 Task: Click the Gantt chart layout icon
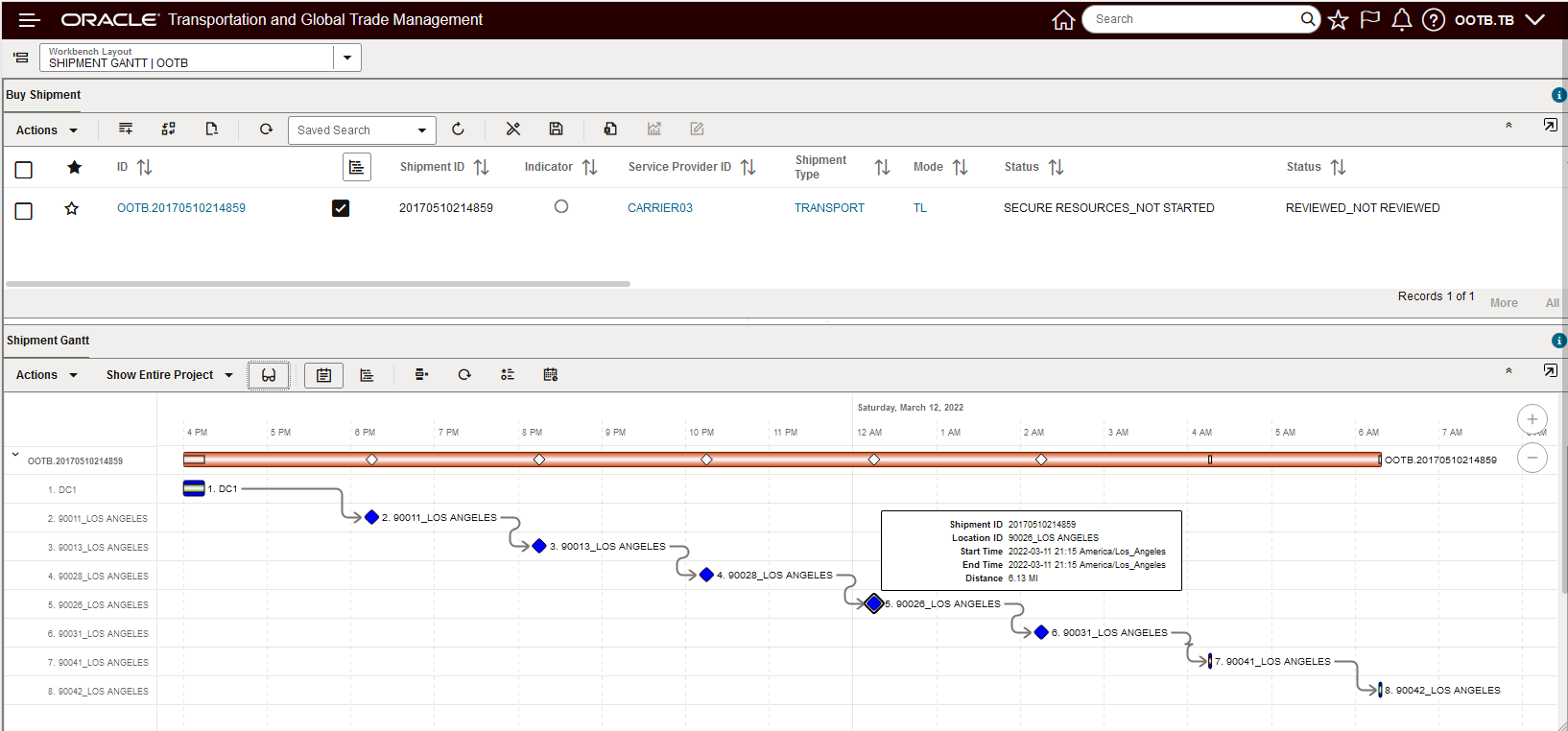(x=367, y=375)
